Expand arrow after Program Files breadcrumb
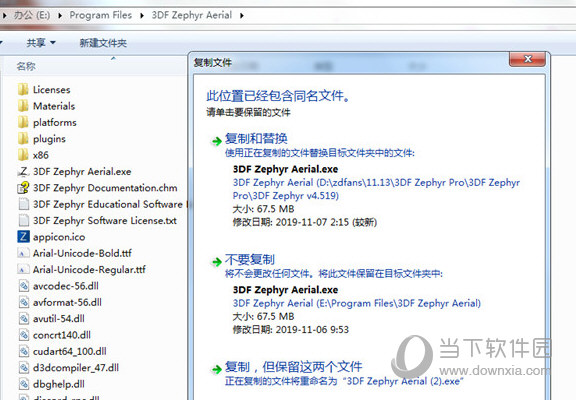576x400 pixels. tap(142, 15)
